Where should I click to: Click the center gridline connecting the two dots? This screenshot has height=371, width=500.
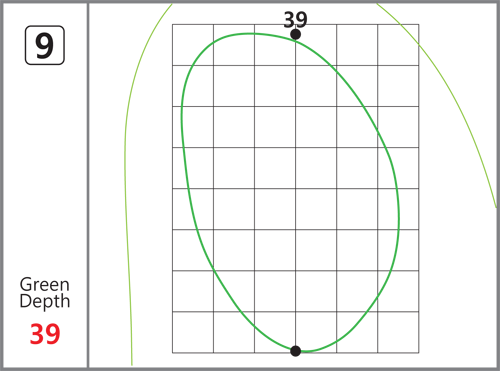(295, 192)
